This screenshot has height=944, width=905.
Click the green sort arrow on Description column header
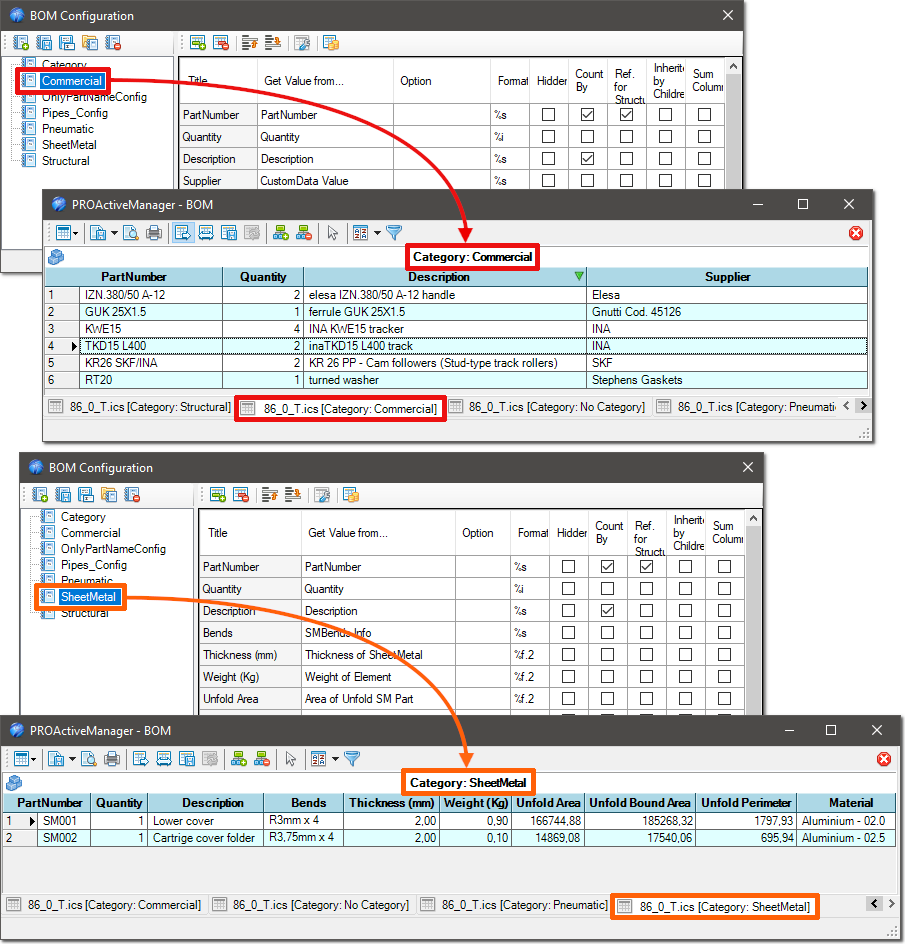coord(578,277)
